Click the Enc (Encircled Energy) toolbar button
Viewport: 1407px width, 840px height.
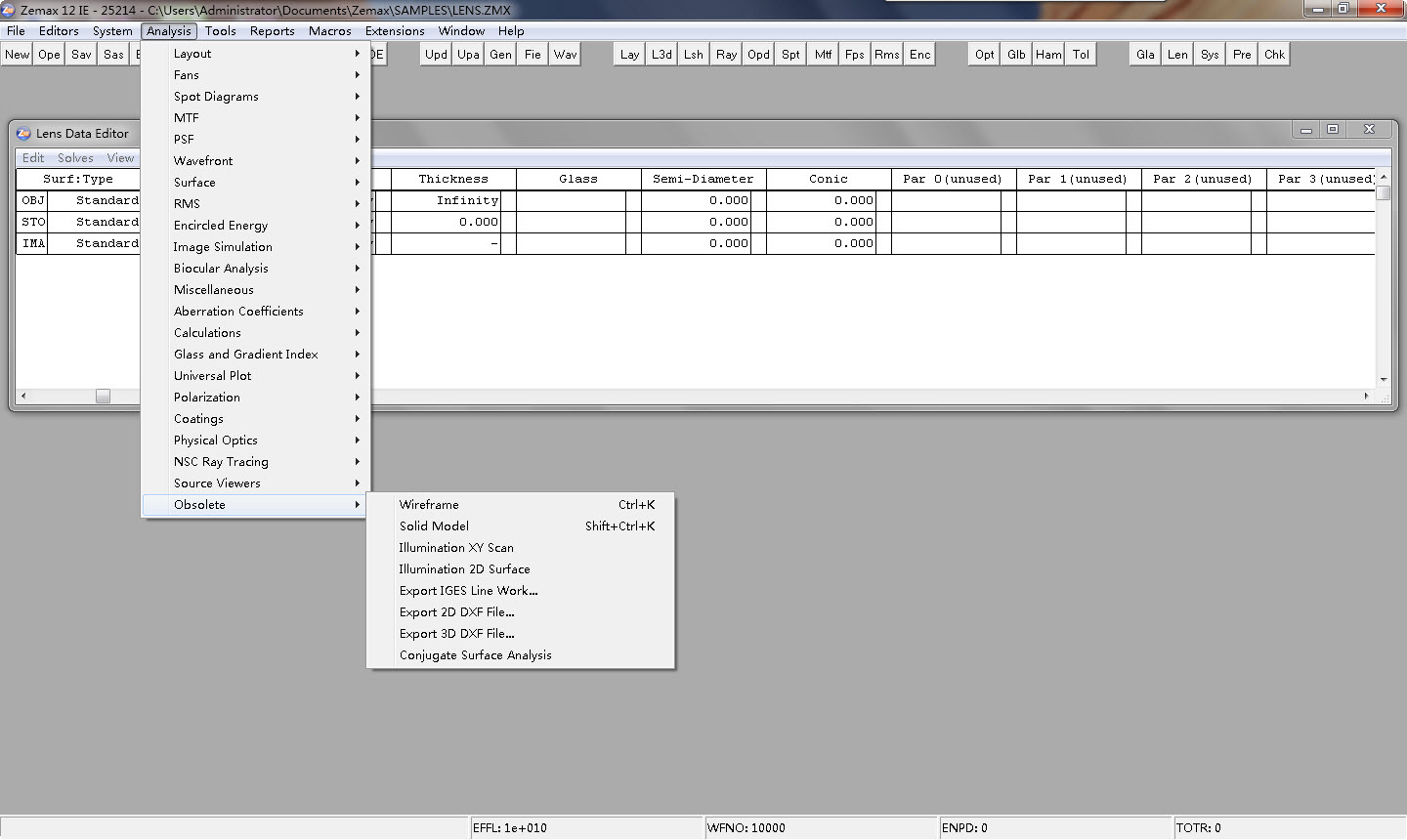[920, 55]
